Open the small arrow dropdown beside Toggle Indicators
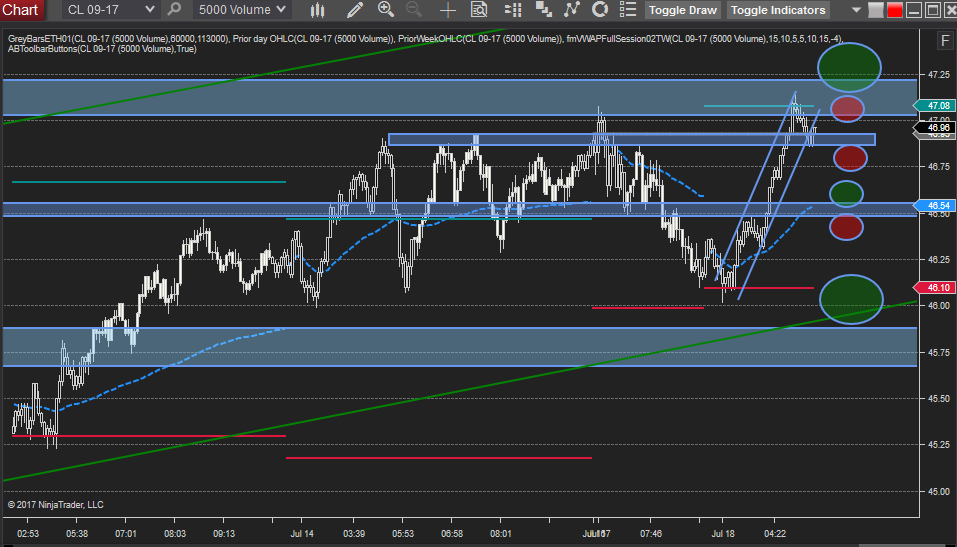Screen dimensions: 957x547 [856, 10]
